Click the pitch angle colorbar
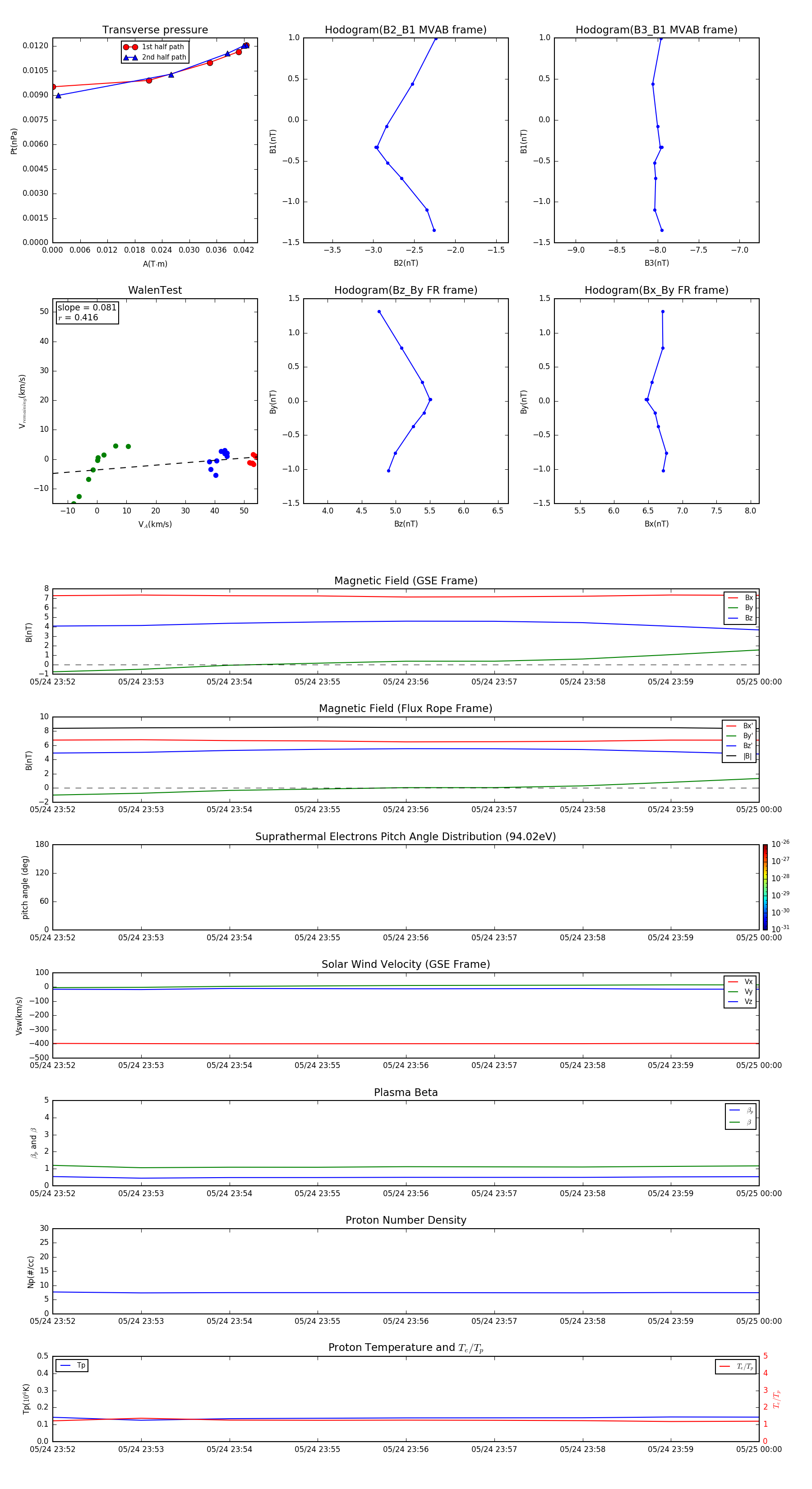 click(765, 887)
